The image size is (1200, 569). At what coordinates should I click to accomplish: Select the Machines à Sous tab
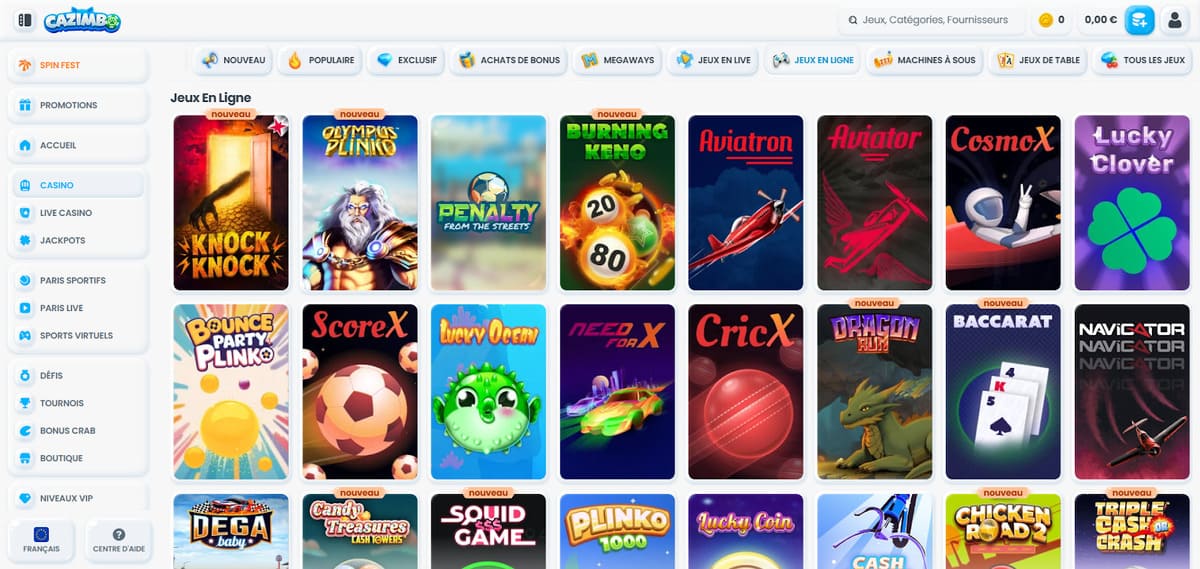[924, 60]
